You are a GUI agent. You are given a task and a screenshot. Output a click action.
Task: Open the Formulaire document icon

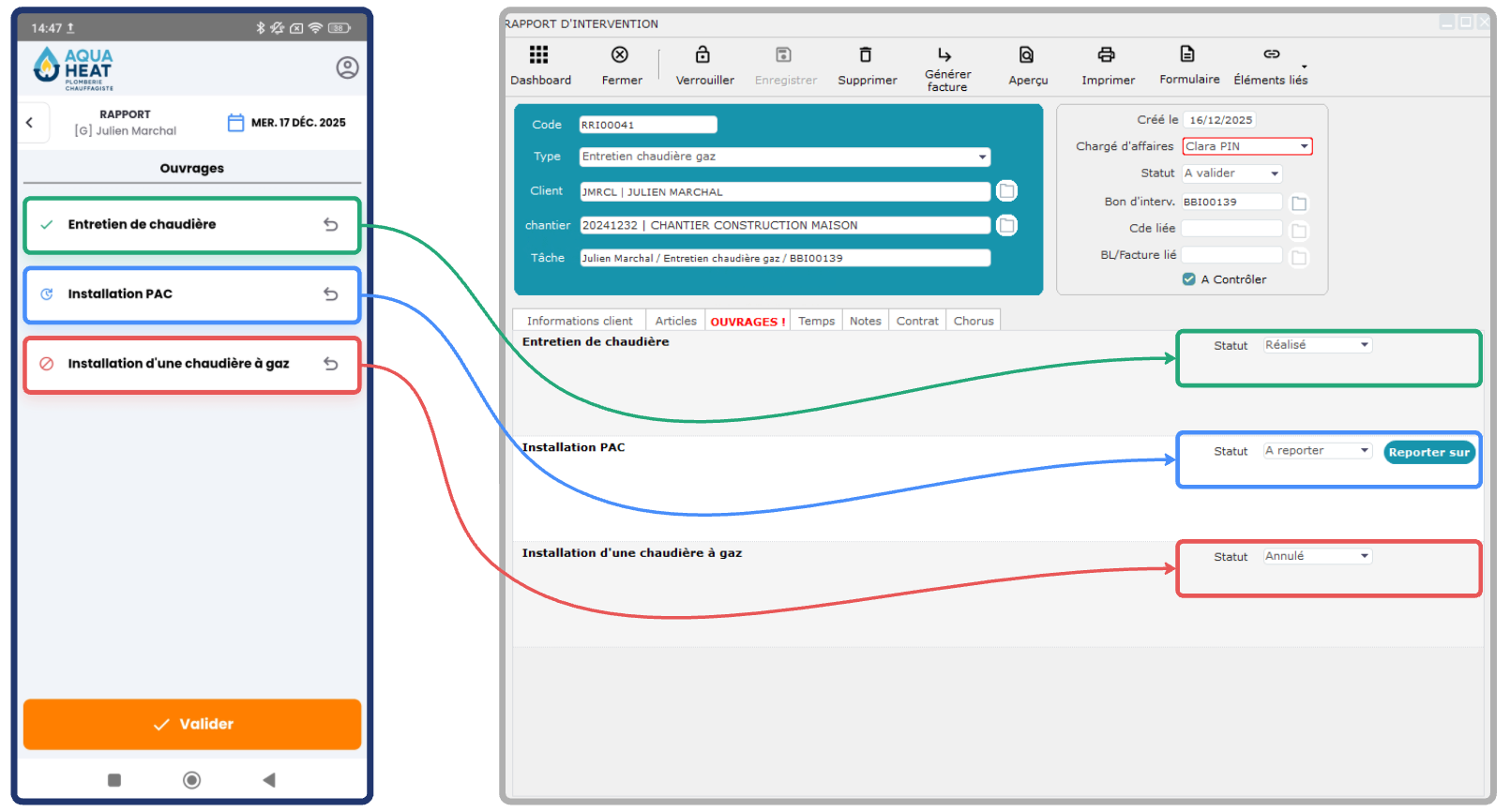[x=1187, y=54]
